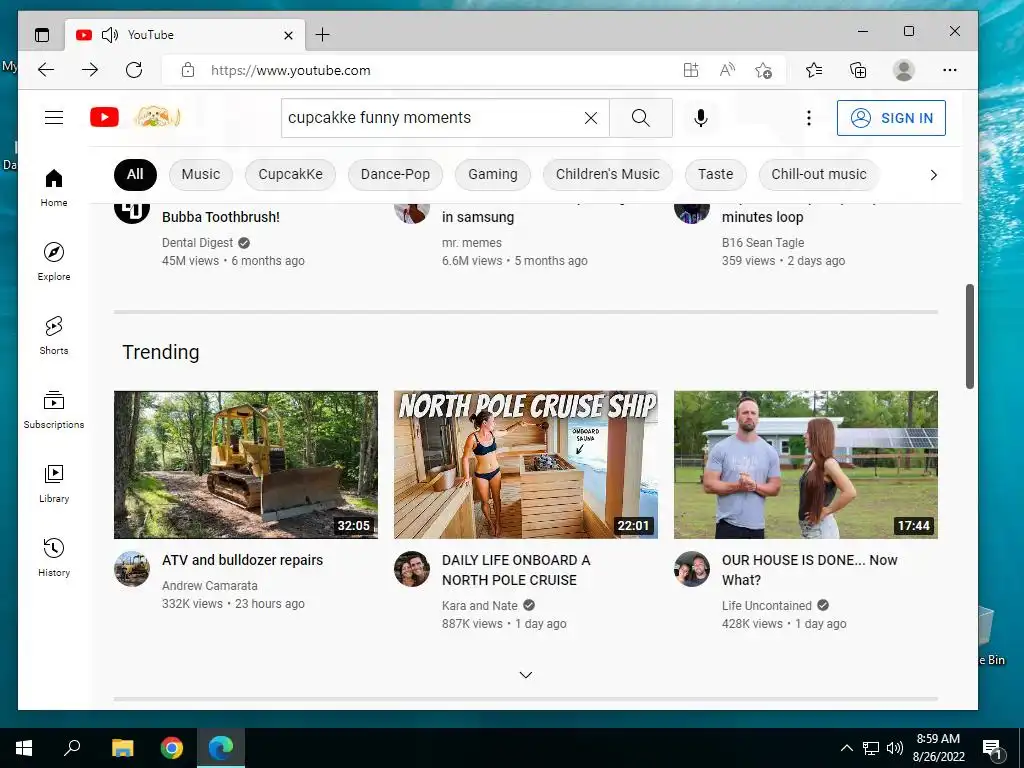Open the YouTube hamburger guide menu

click(x=54, y=118)
